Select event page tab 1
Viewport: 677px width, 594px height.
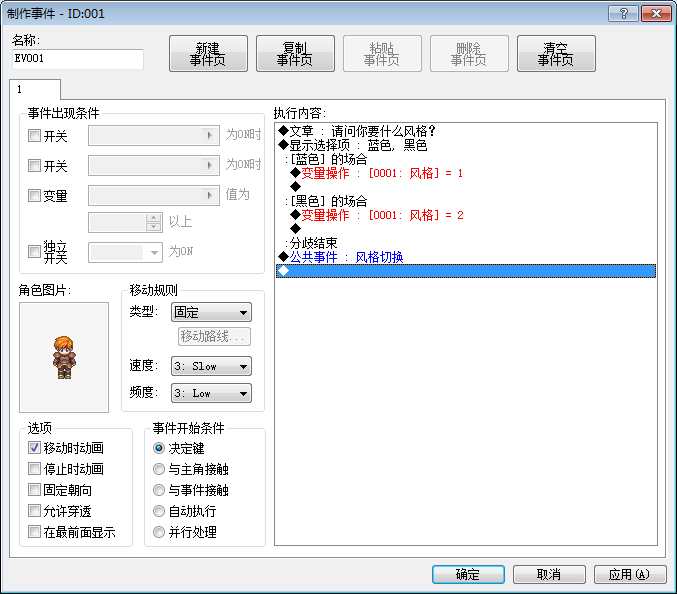coord(35,89)
